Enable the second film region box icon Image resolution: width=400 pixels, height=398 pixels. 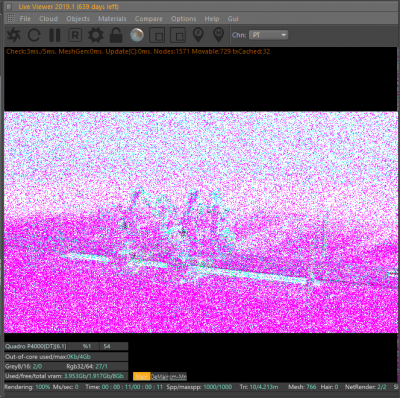[x=178, y=35]
